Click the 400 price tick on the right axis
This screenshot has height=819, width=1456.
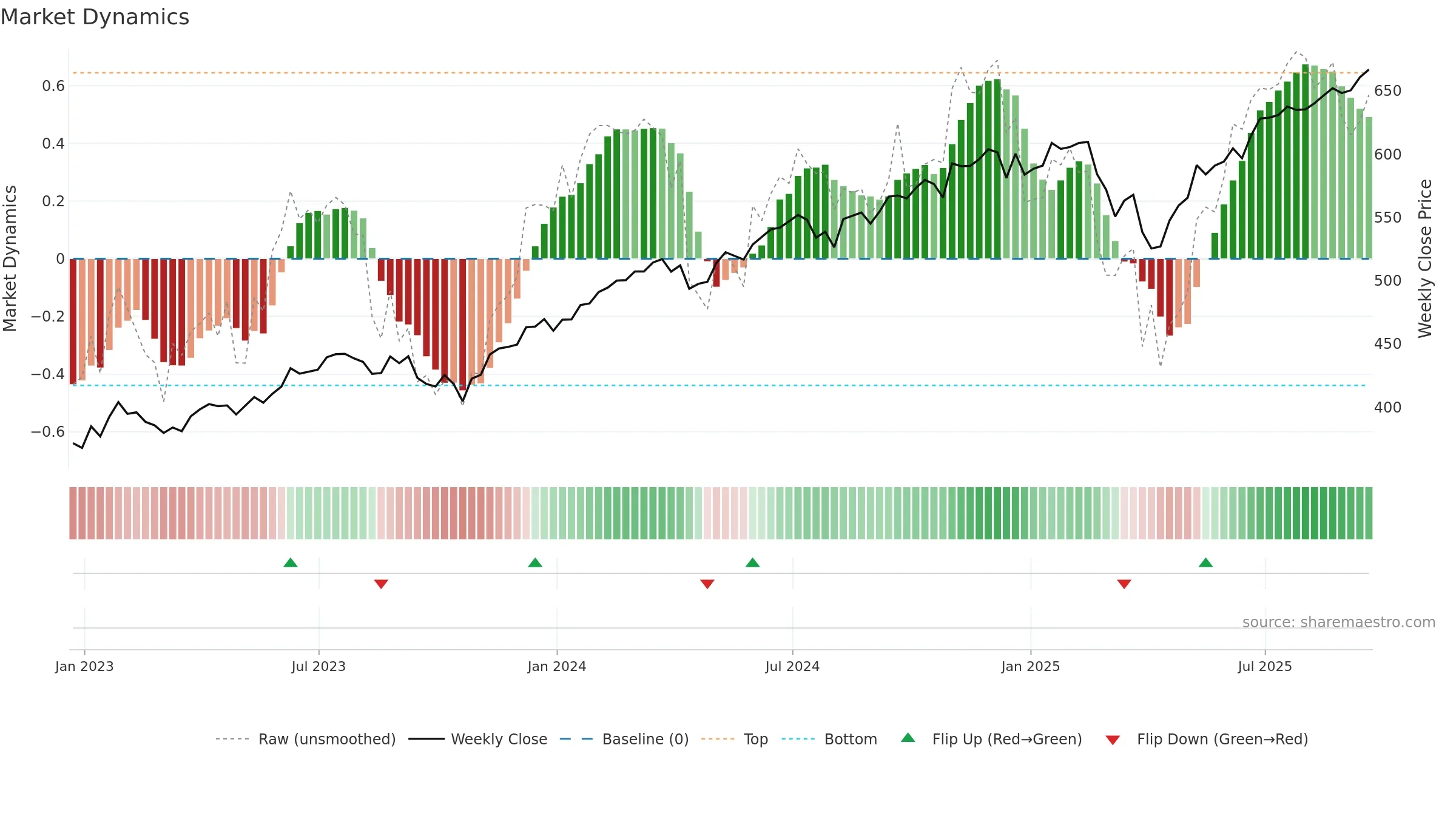click(1388, 407)
